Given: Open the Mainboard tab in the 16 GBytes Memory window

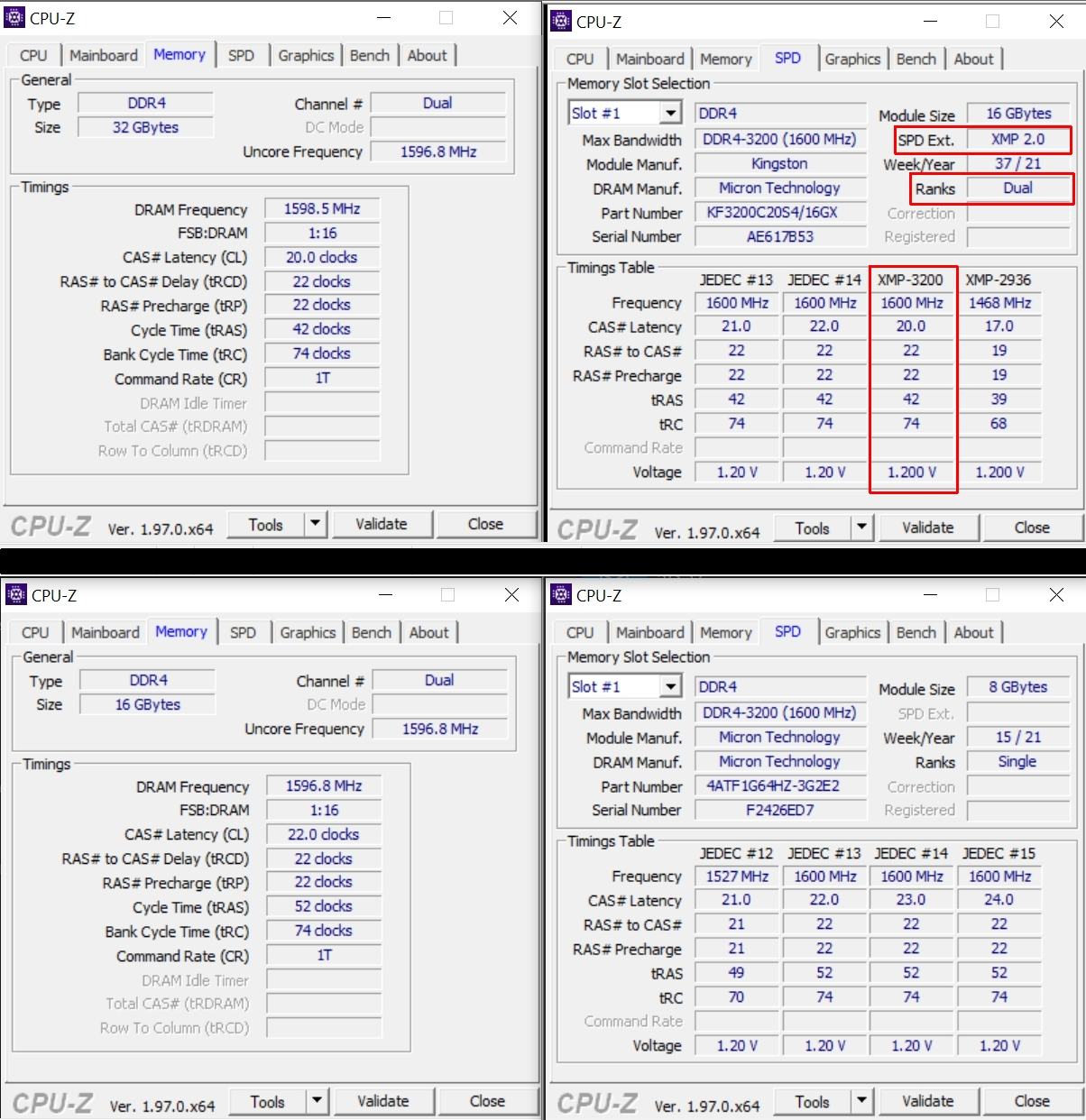Looking at the screenshot, I should 106,632.
